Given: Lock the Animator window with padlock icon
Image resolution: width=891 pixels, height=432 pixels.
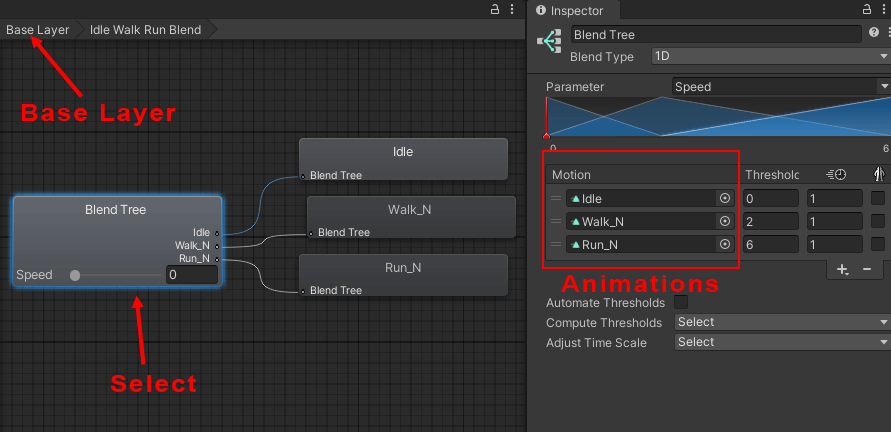Looking at the screenshot, I should [x=494, y=9].
